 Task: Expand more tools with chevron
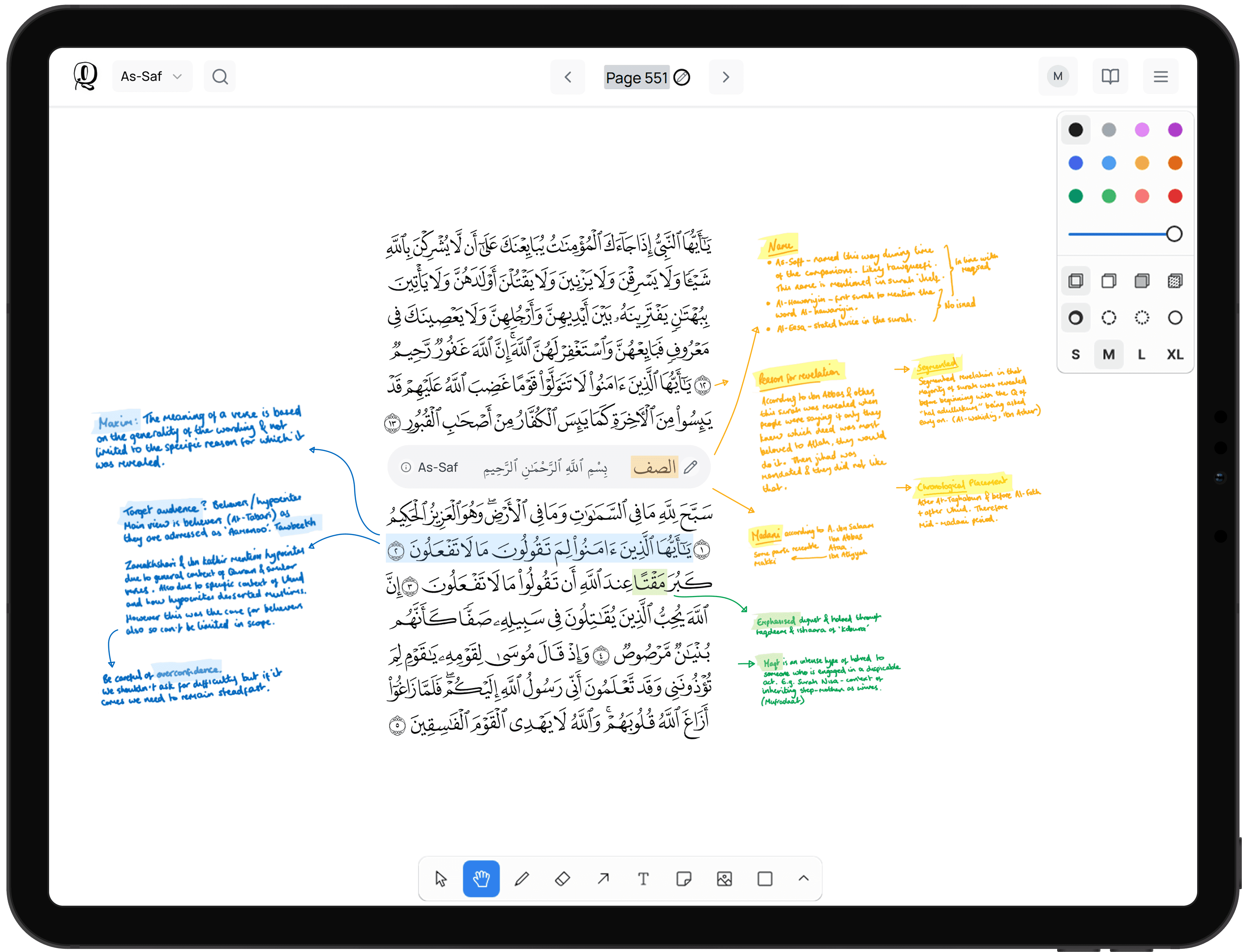[x=803, y=878]
